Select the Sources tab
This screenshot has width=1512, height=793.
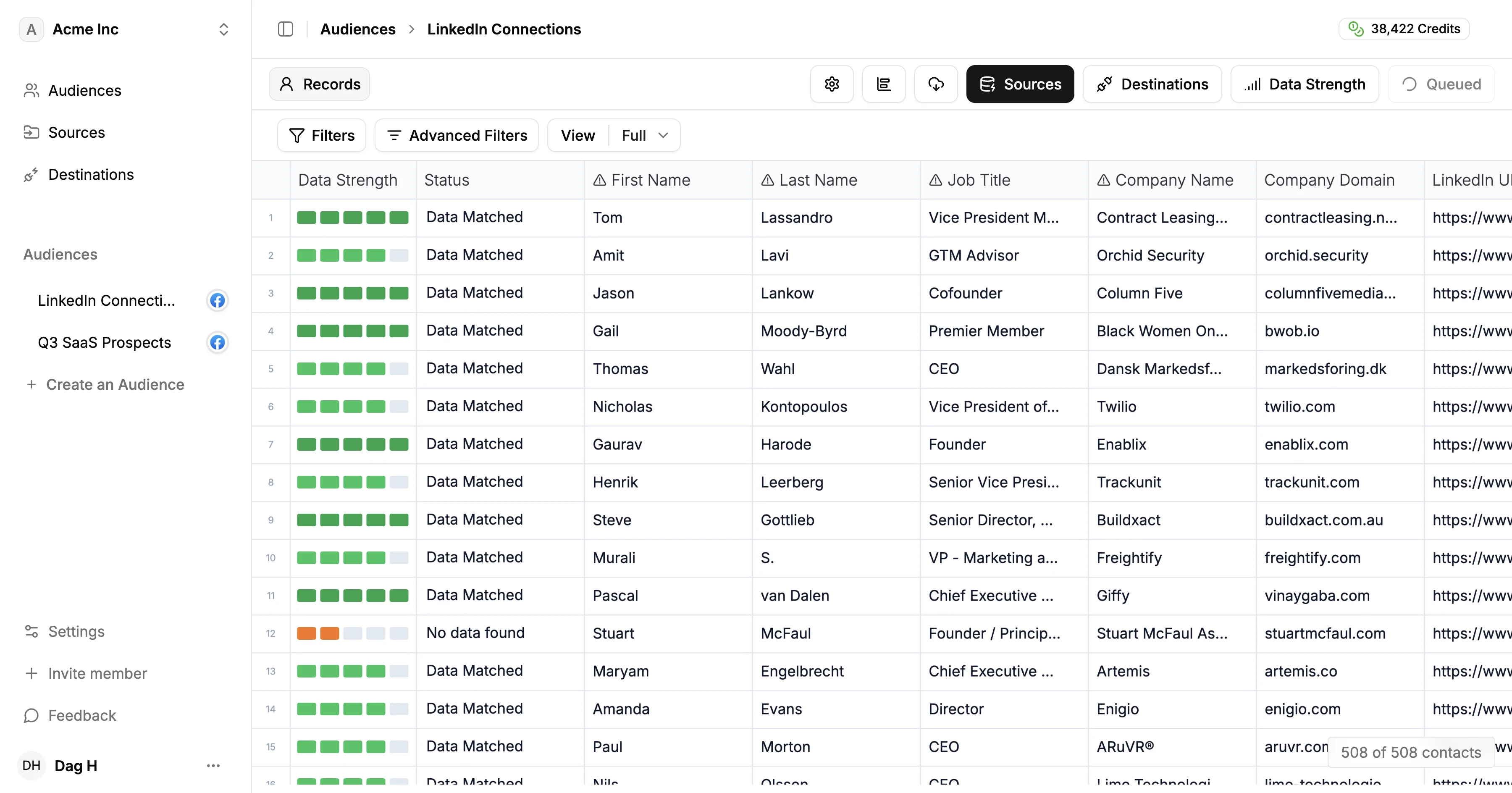(x=1019, y=84)
